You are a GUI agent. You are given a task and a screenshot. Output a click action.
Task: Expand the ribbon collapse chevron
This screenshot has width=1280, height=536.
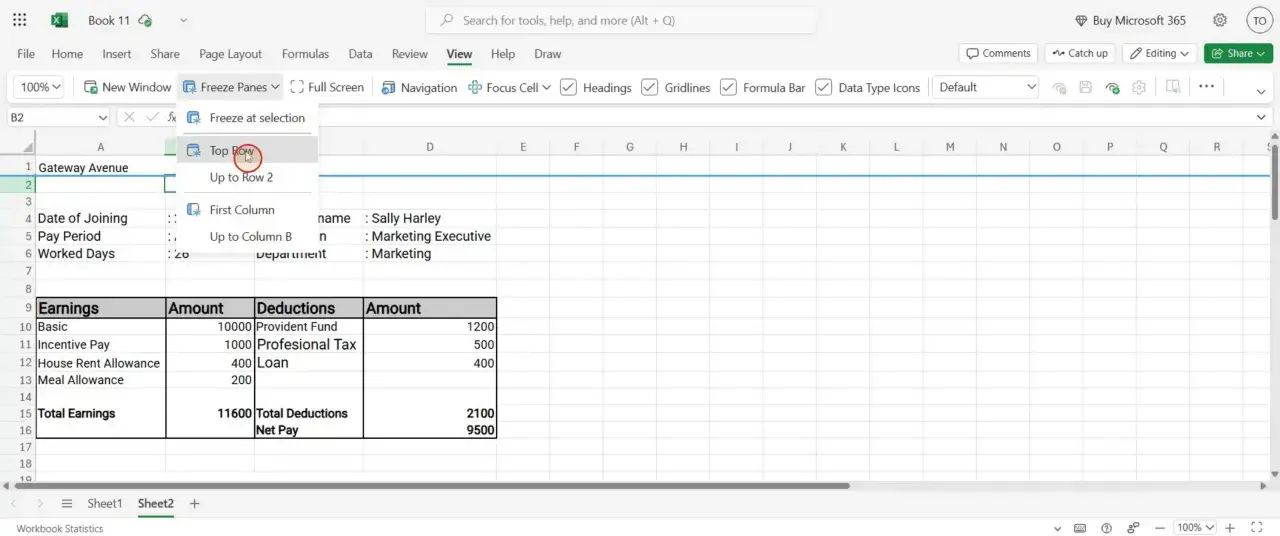click(1260, 91)
